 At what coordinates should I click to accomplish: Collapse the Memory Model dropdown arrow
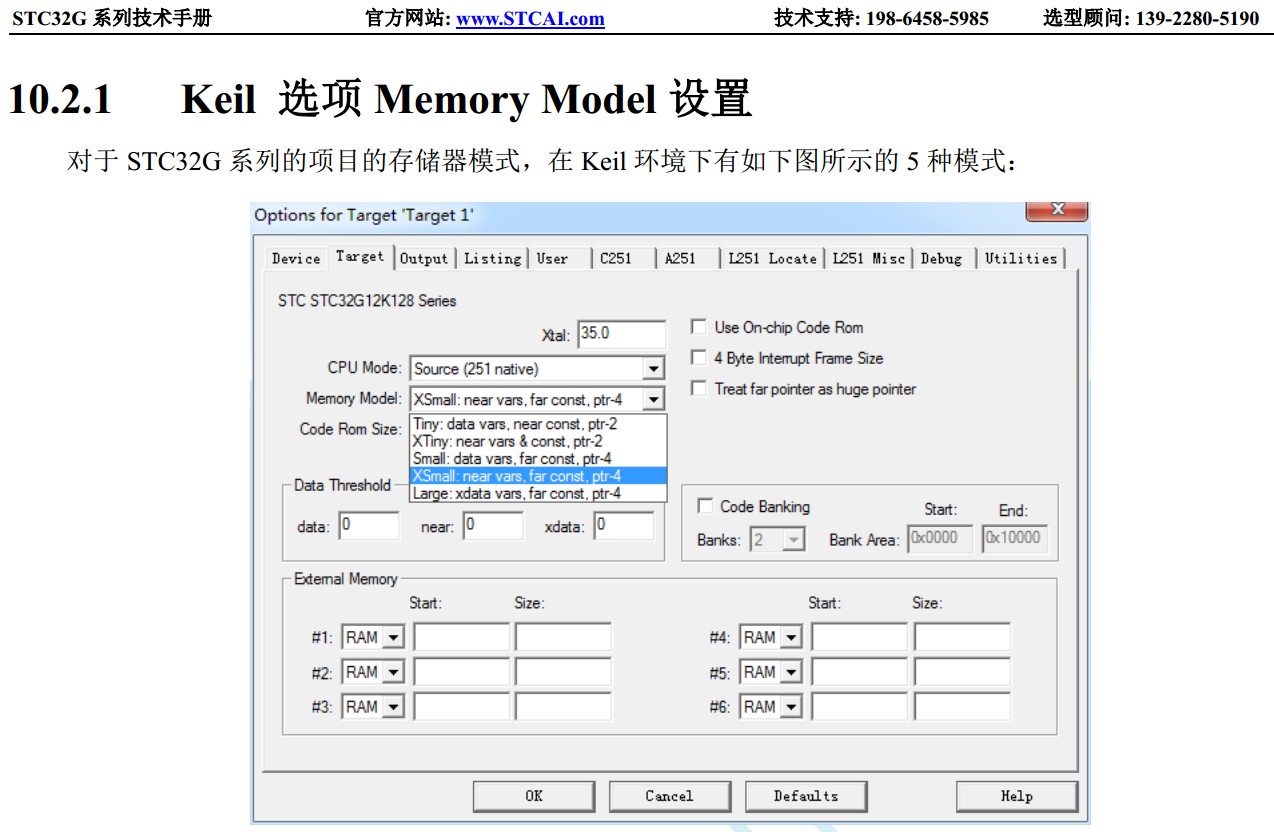[653, 399]
